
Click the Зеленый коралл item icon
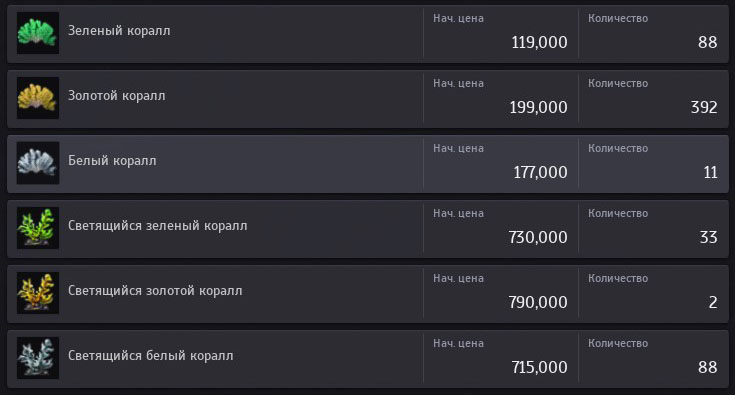coord(38,33)
